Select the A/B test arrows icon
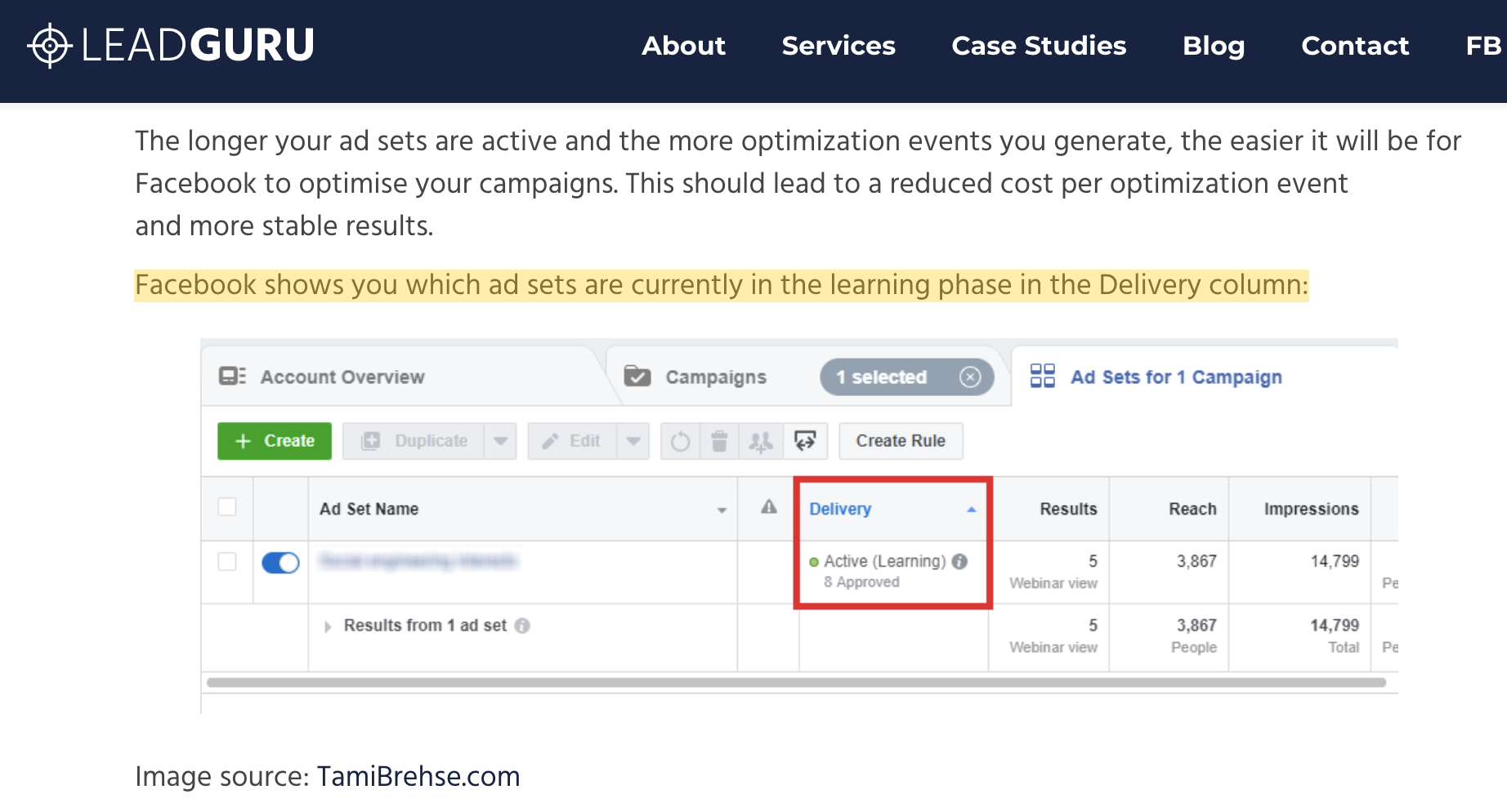Image resolution: width=1507 pixels, height=812 pixels. click(805, 441)
